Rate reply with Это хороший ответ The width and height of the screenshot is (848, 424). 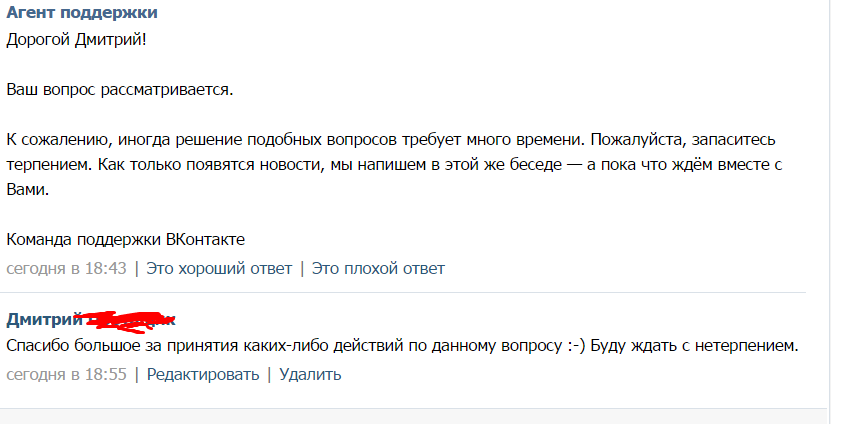pos(219,268)
